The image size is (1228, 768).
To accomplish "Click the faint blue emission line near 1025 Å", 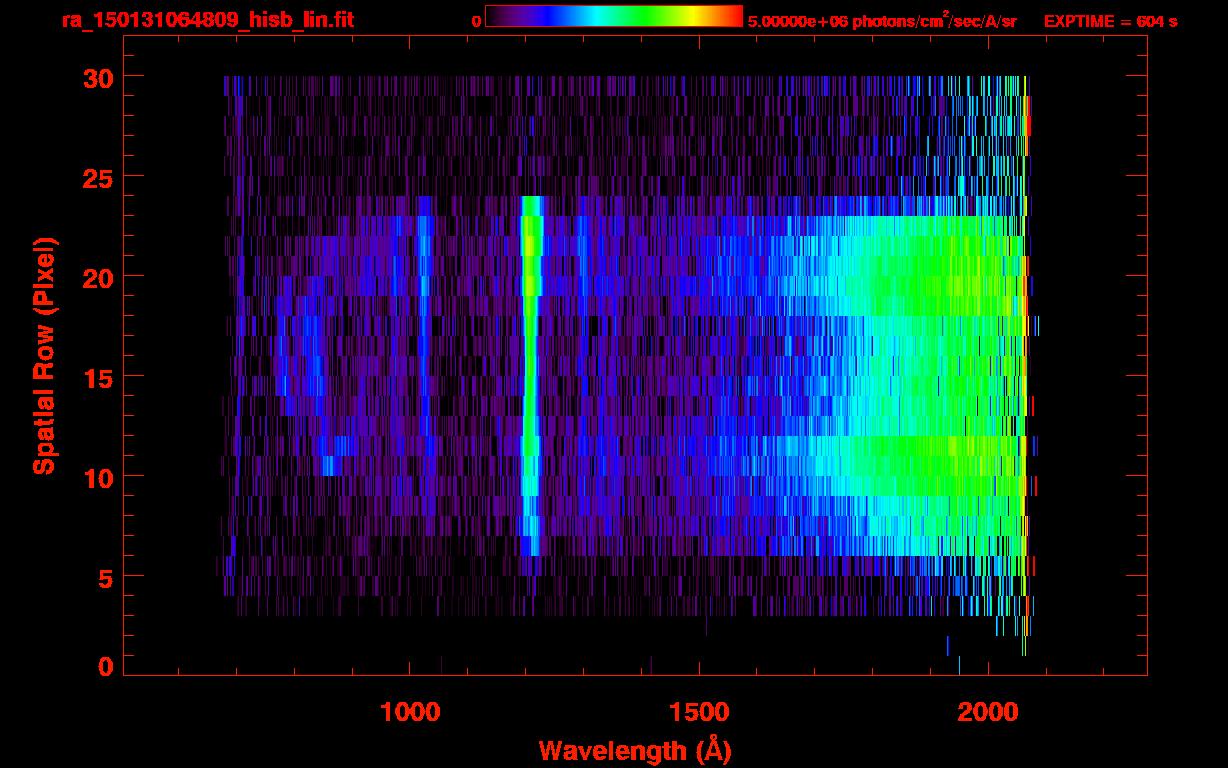I will (424, 300).
